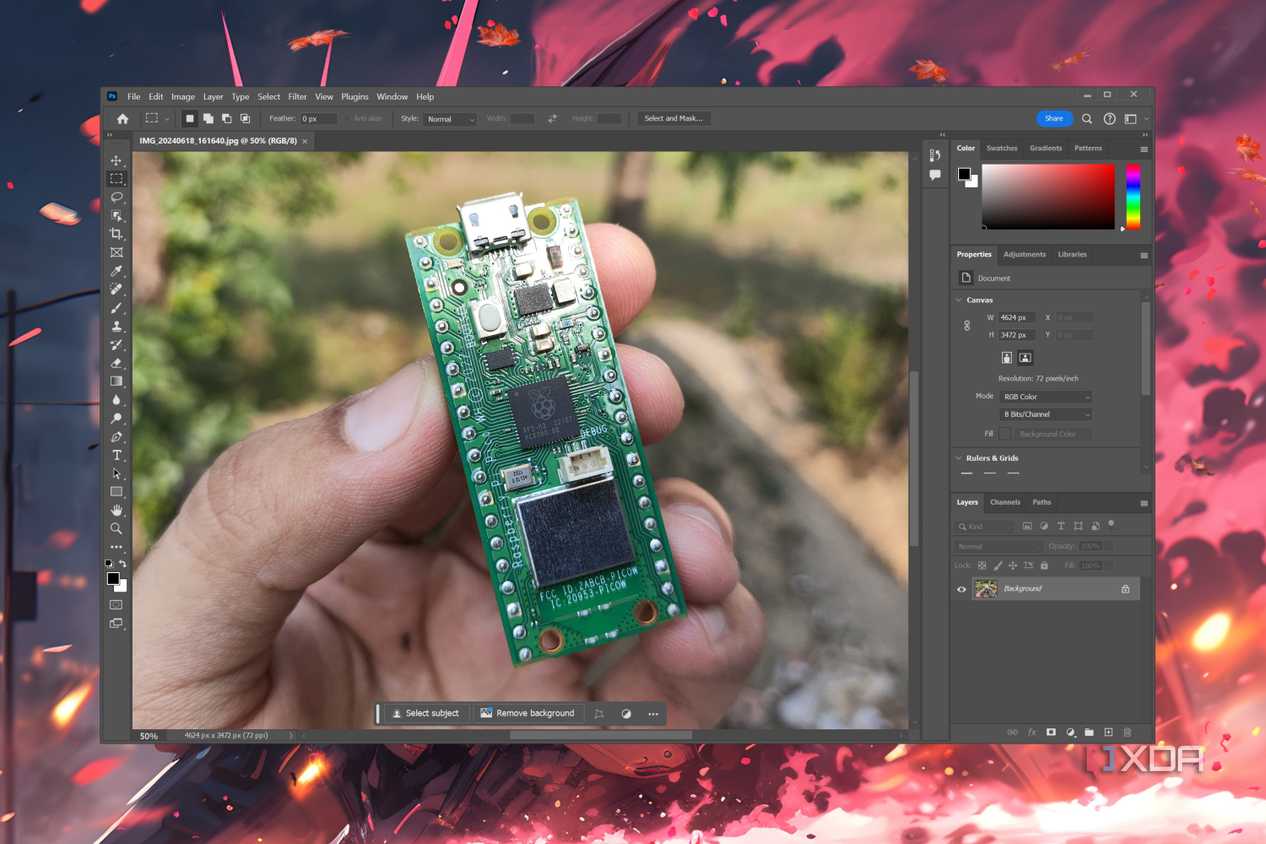Set the canvas to landscape orientation

click(x=1025, y=357)
